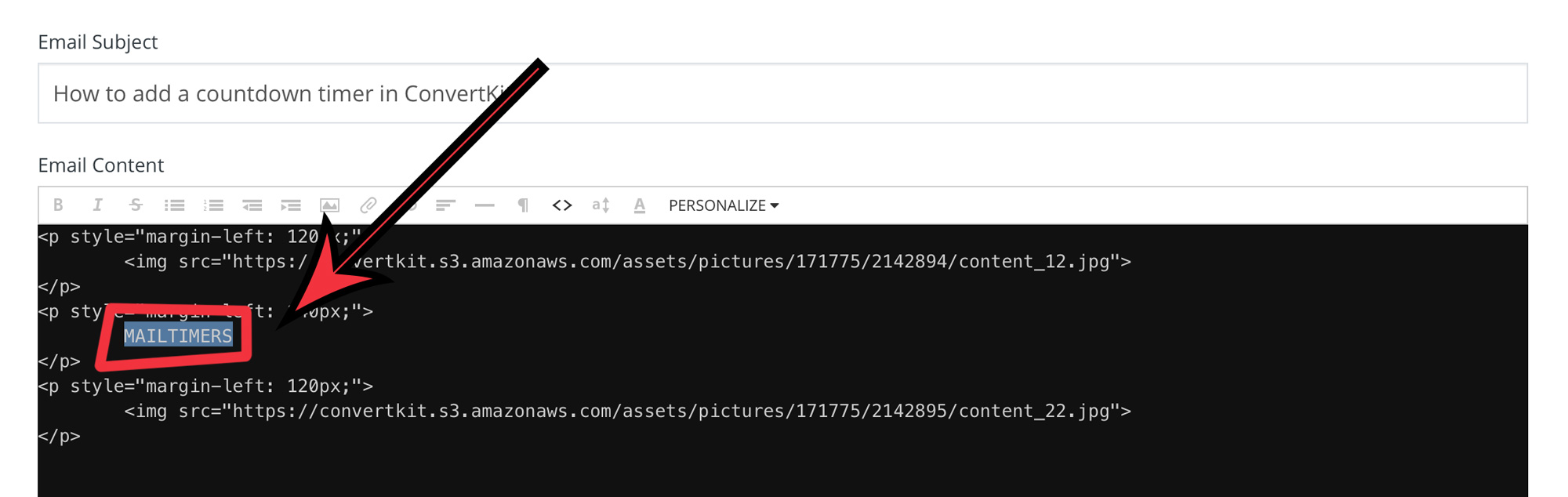Toggle the HTML code view
This screenshot has width=1568, height=497.
click(562, 205)
